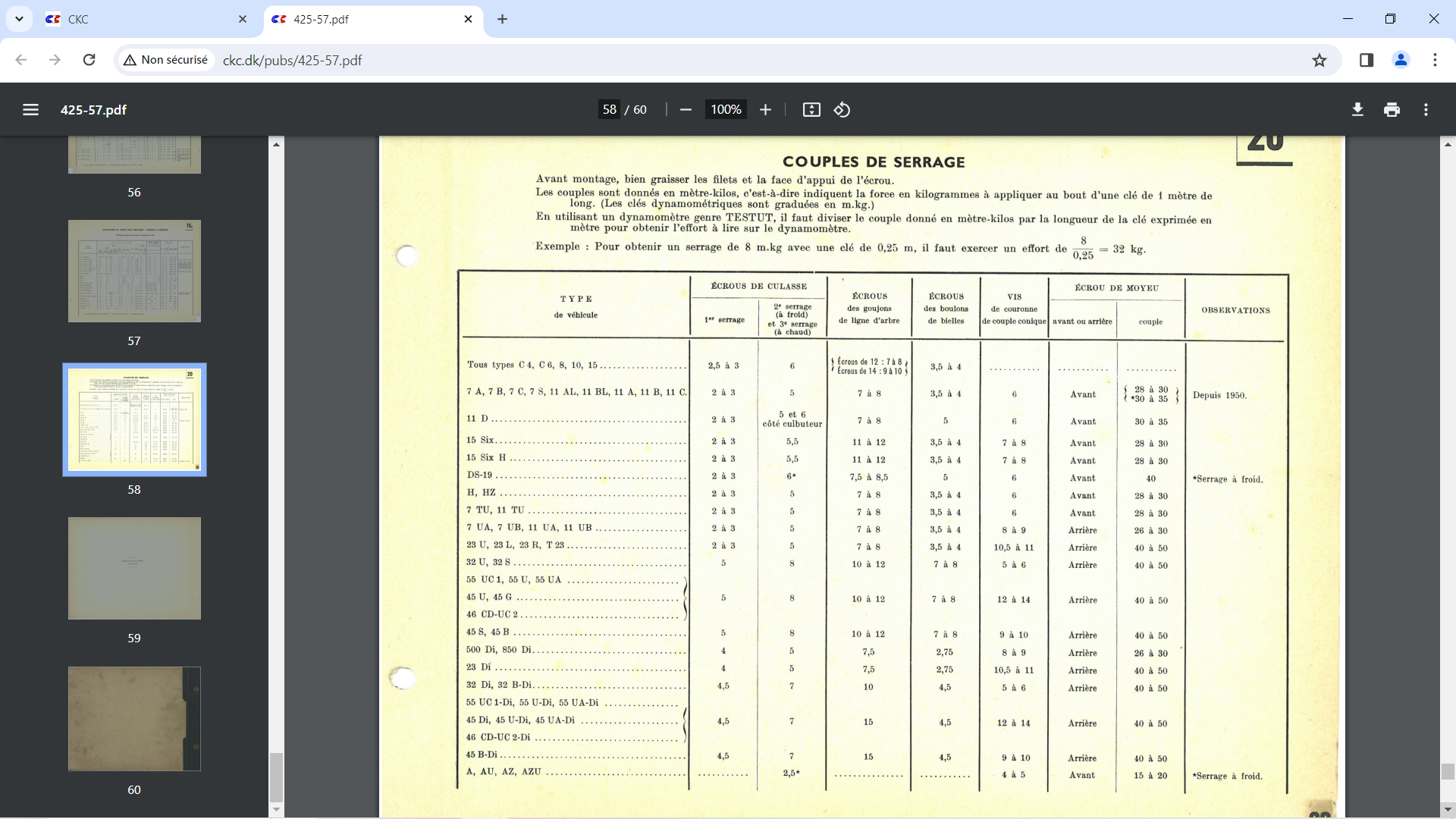Click the zoom in plus icon
The height and width of the screenshot is (819, 1456).
point(765,110)
